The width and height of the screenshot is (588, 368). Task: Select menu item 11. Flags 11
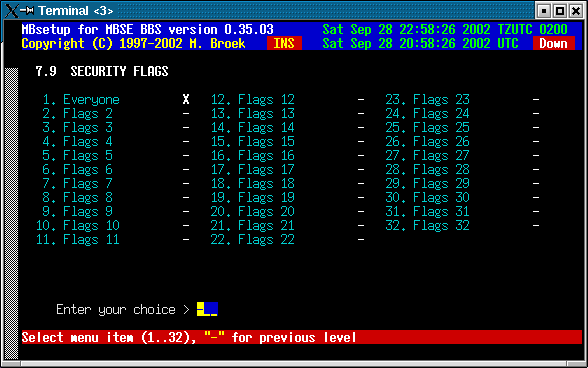click(x=78, y=240)
